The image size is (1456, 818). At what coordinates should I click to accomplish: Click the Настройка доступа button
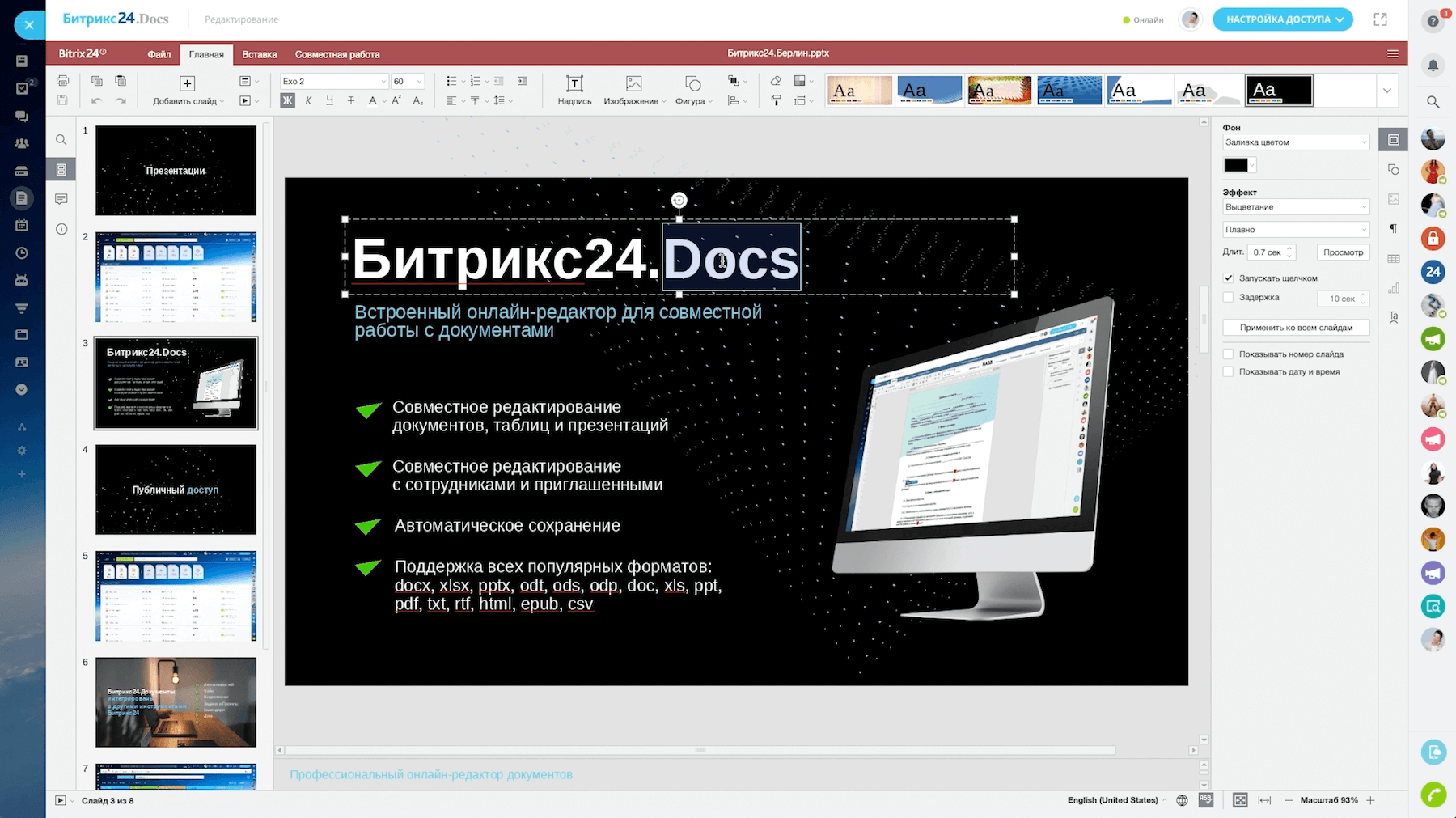[x=1282, y=19]
